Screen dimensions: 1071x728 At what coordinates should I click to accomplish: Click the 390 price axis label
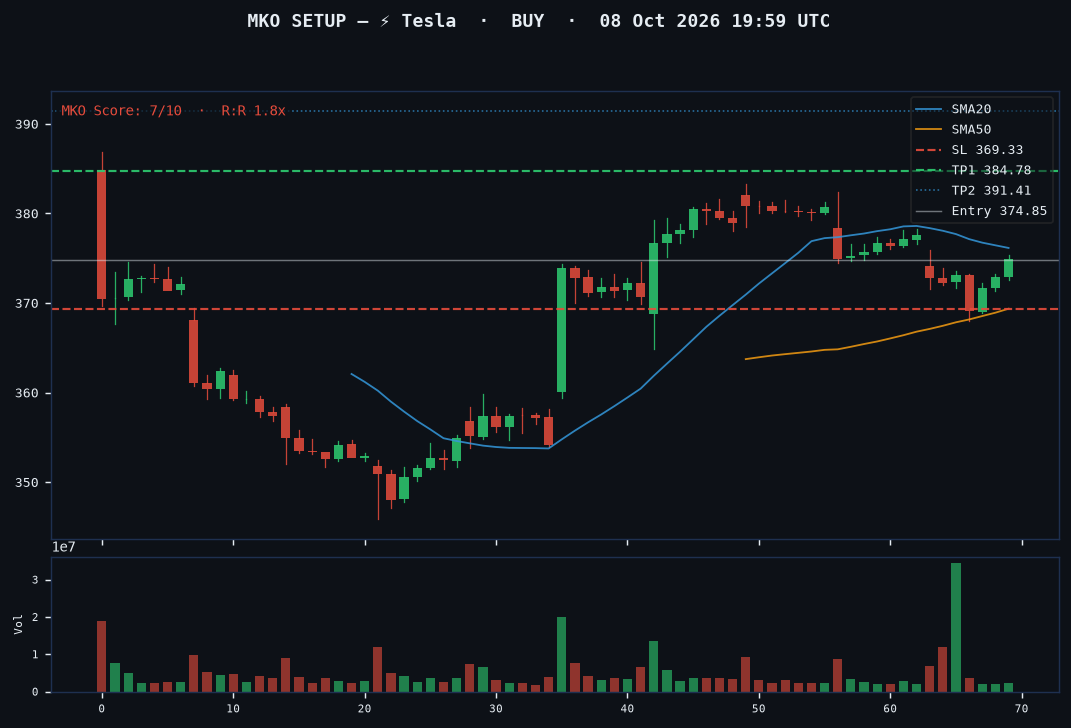pos(27,124)
